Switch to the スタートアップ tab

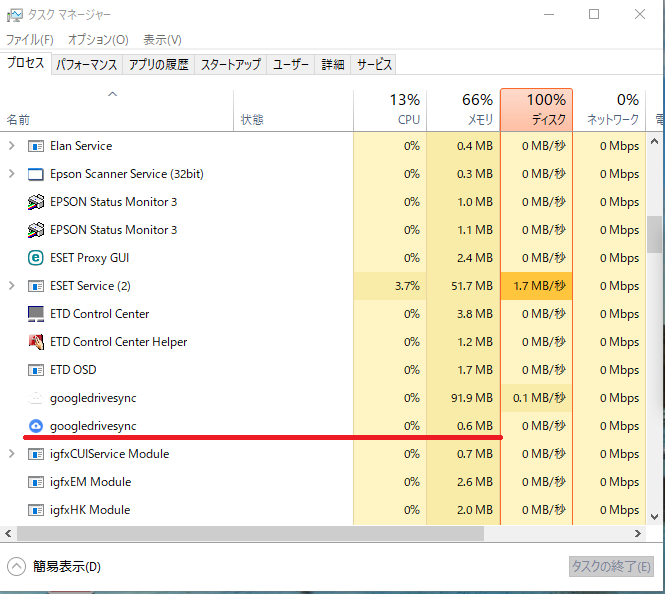click(231, 65)
